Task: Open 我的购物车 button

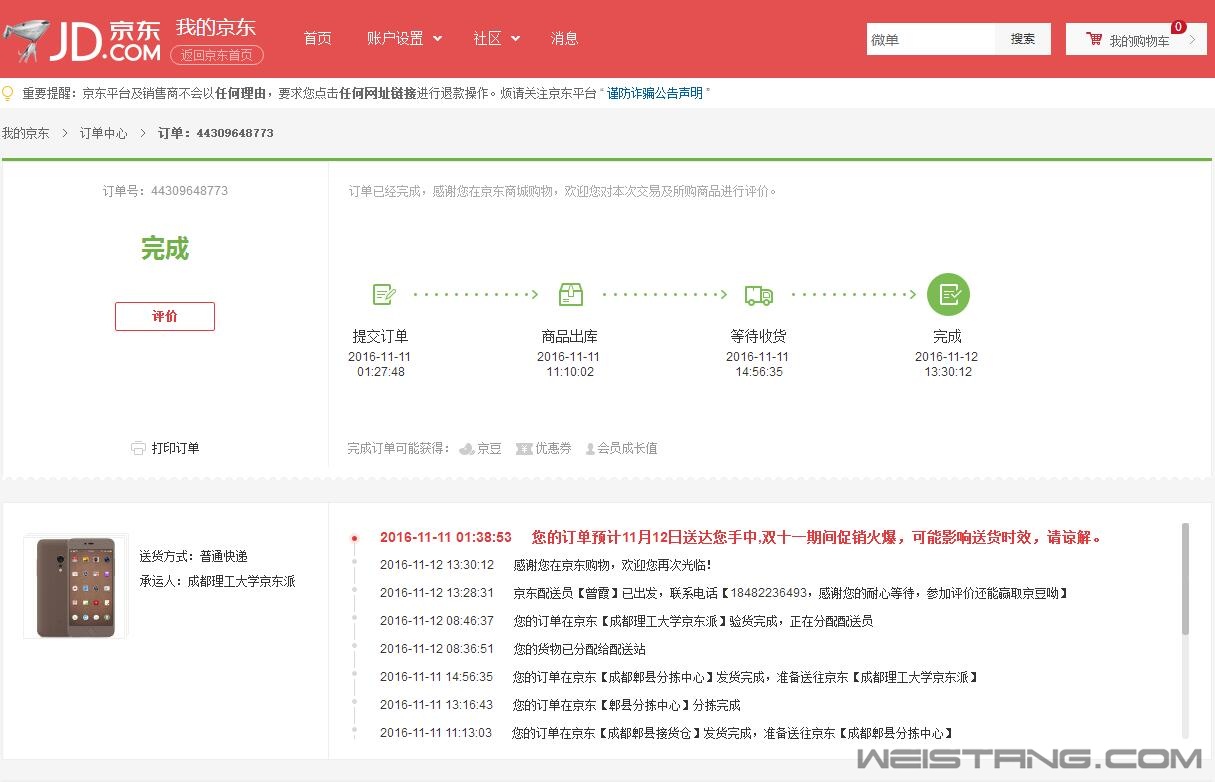Action: coord(1136,40)
